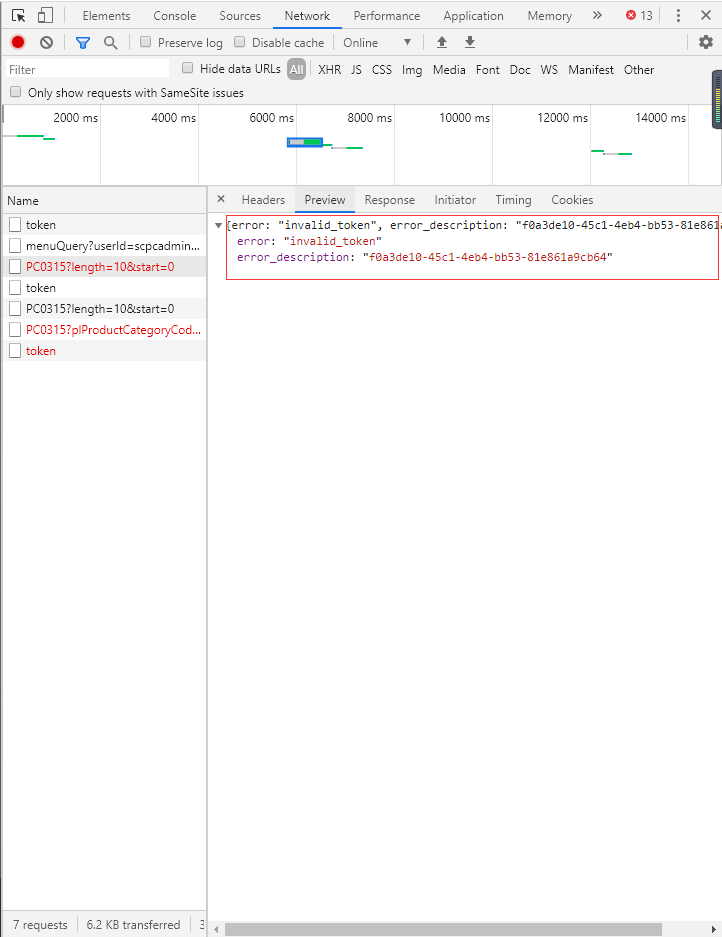Click the right arrow of horizontal scrollbar

[x=713, y=929]
